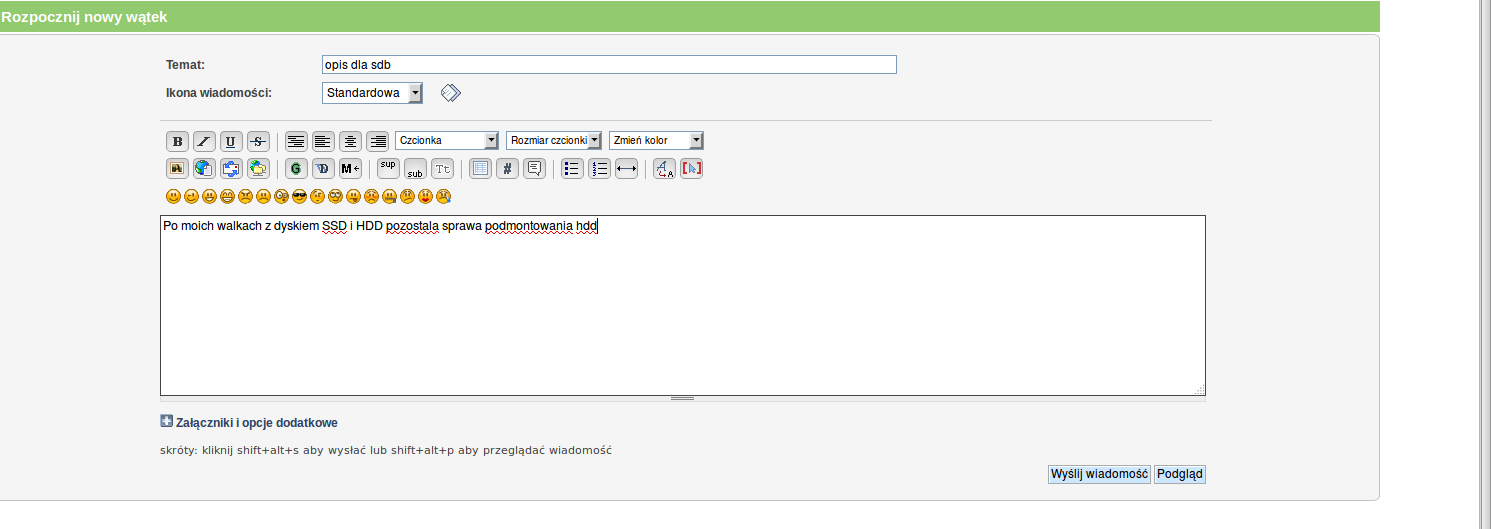The height and width of the screenshot is (529, 1491).
Task: Insert a bulleted list
Action: (572, 169)
